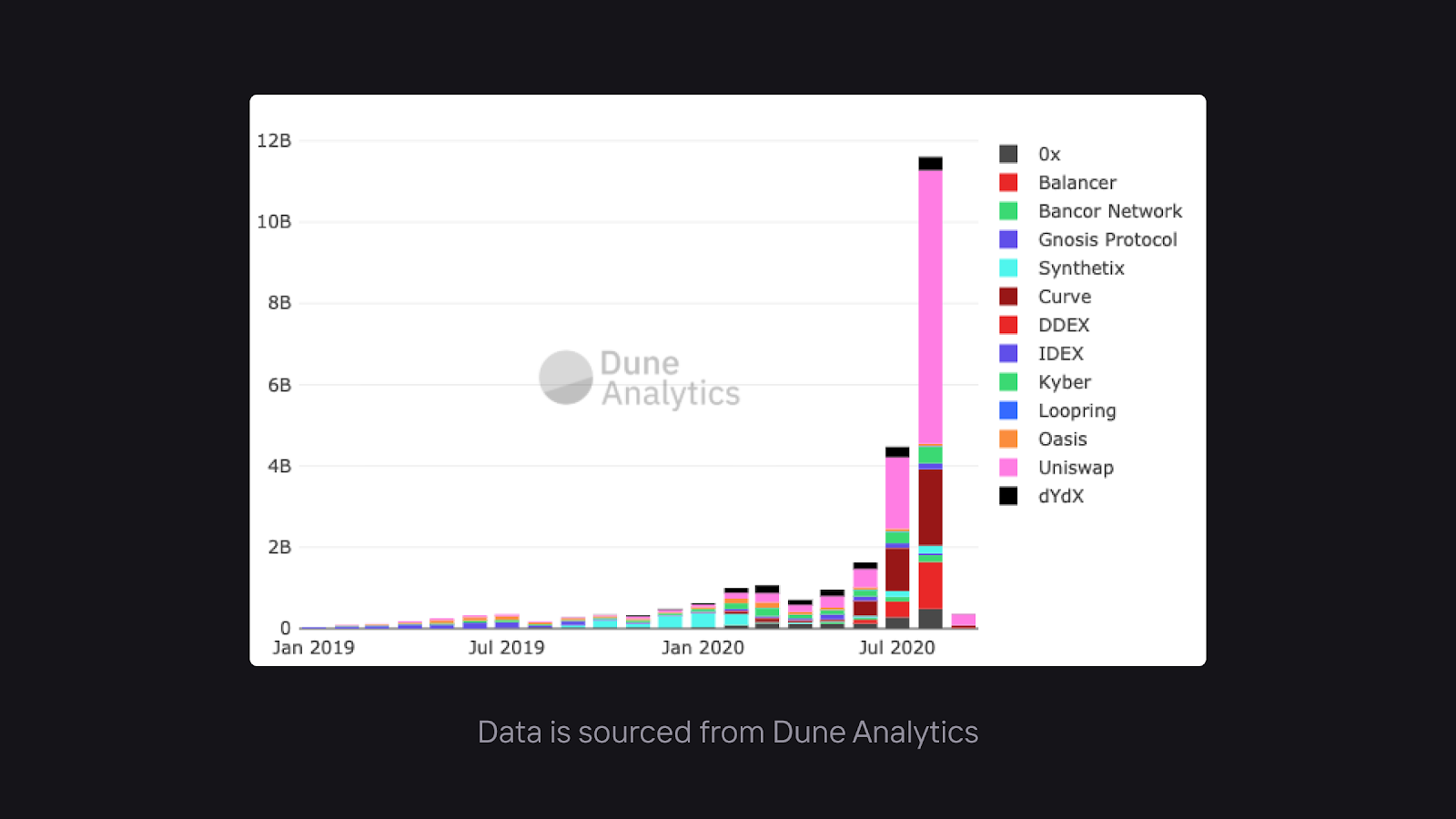Click the Jul 2019 x-axis label
This screenshot has height=819, width=1456.
pyautogui.click(x=506, y=647)
